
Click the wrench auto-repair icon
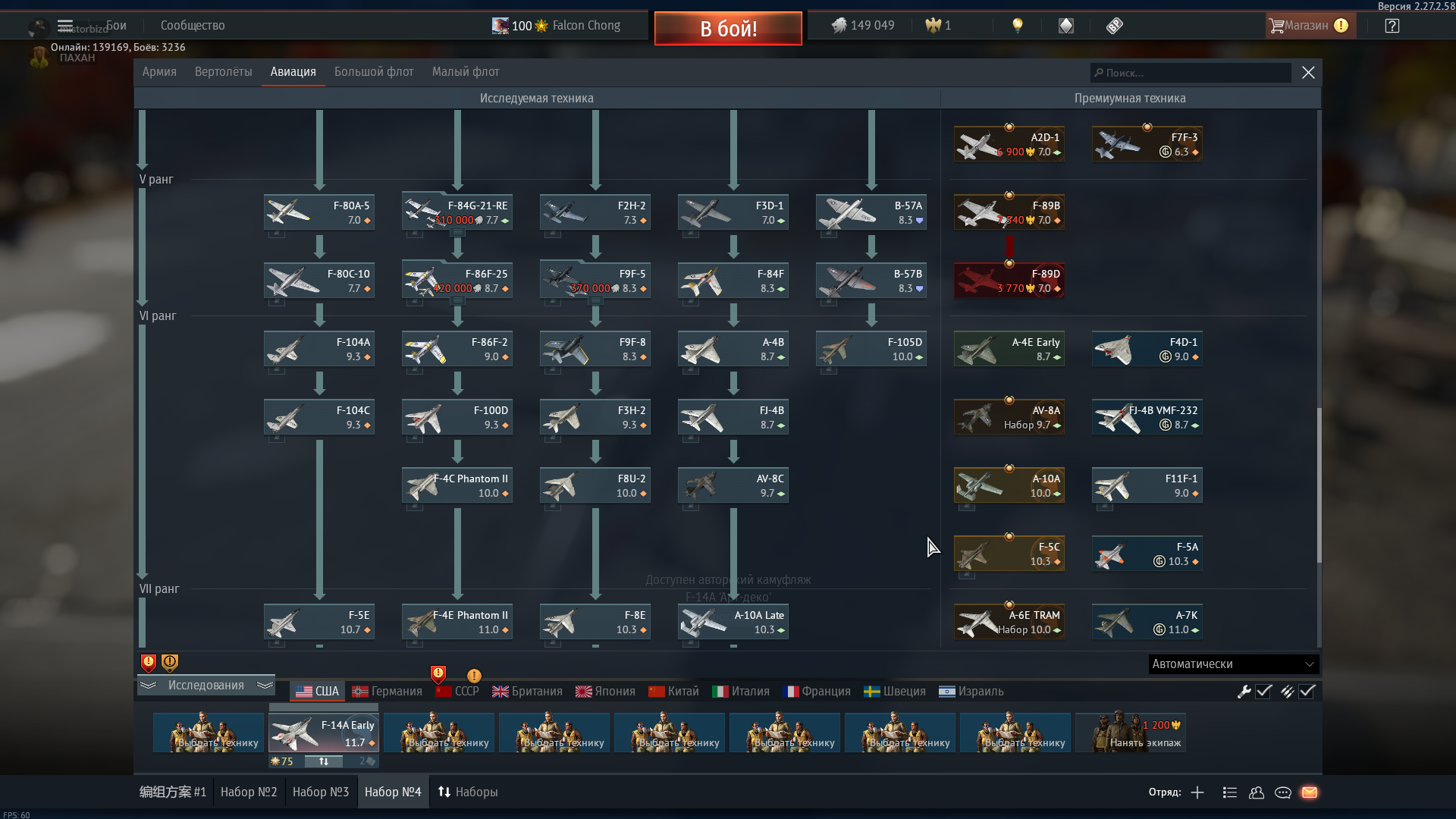1244,691
